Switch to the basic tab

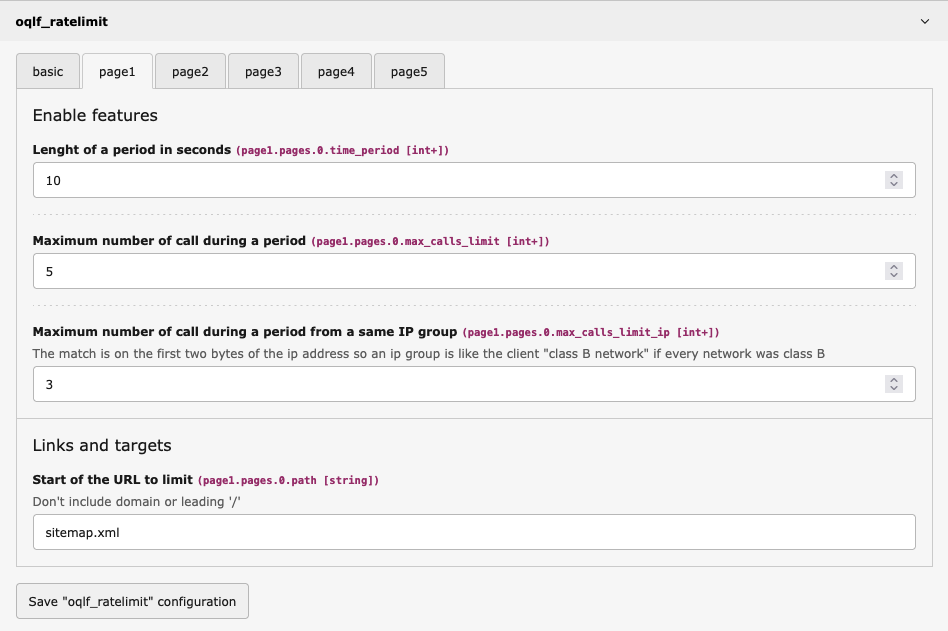(48, 70)
